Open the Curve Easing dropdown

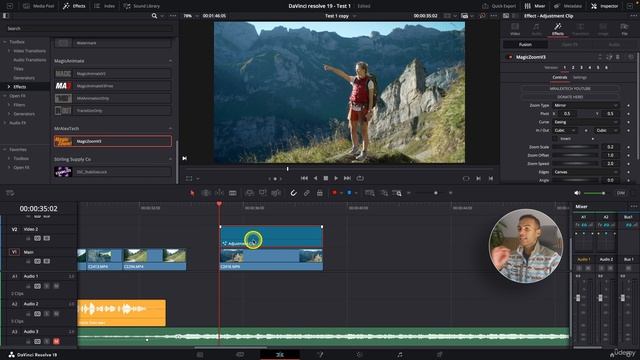[x=585, y=122]
